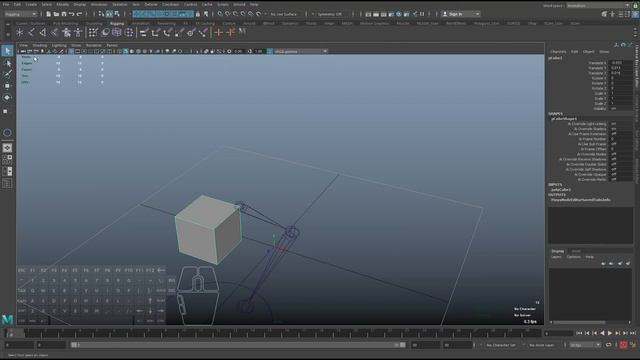This screenshot has width=640, height=360.
Task: Open the frames per second dropdown
Action: click(585, 345)
